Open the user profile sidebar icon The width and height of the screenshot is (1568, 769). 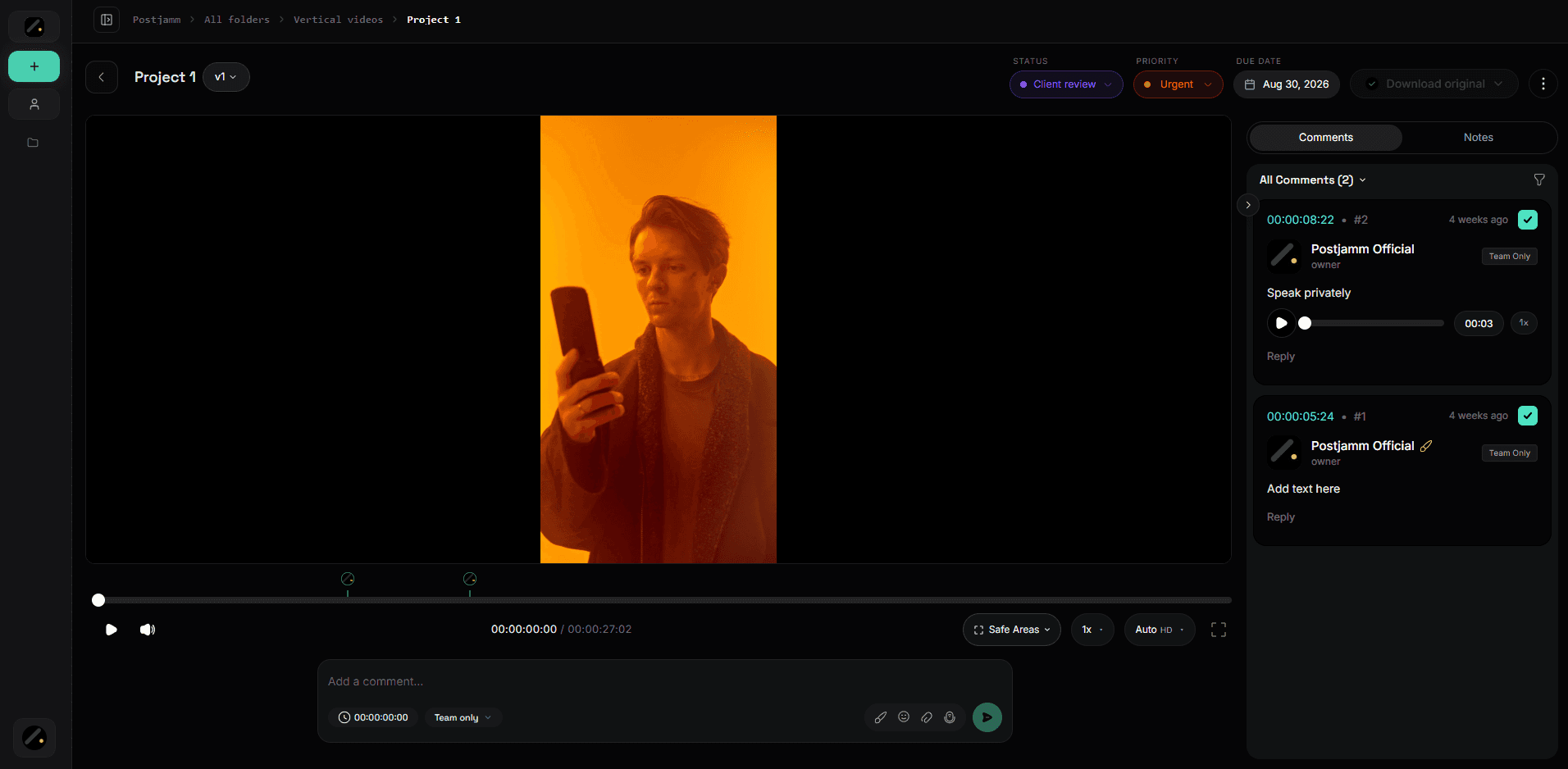34,104
